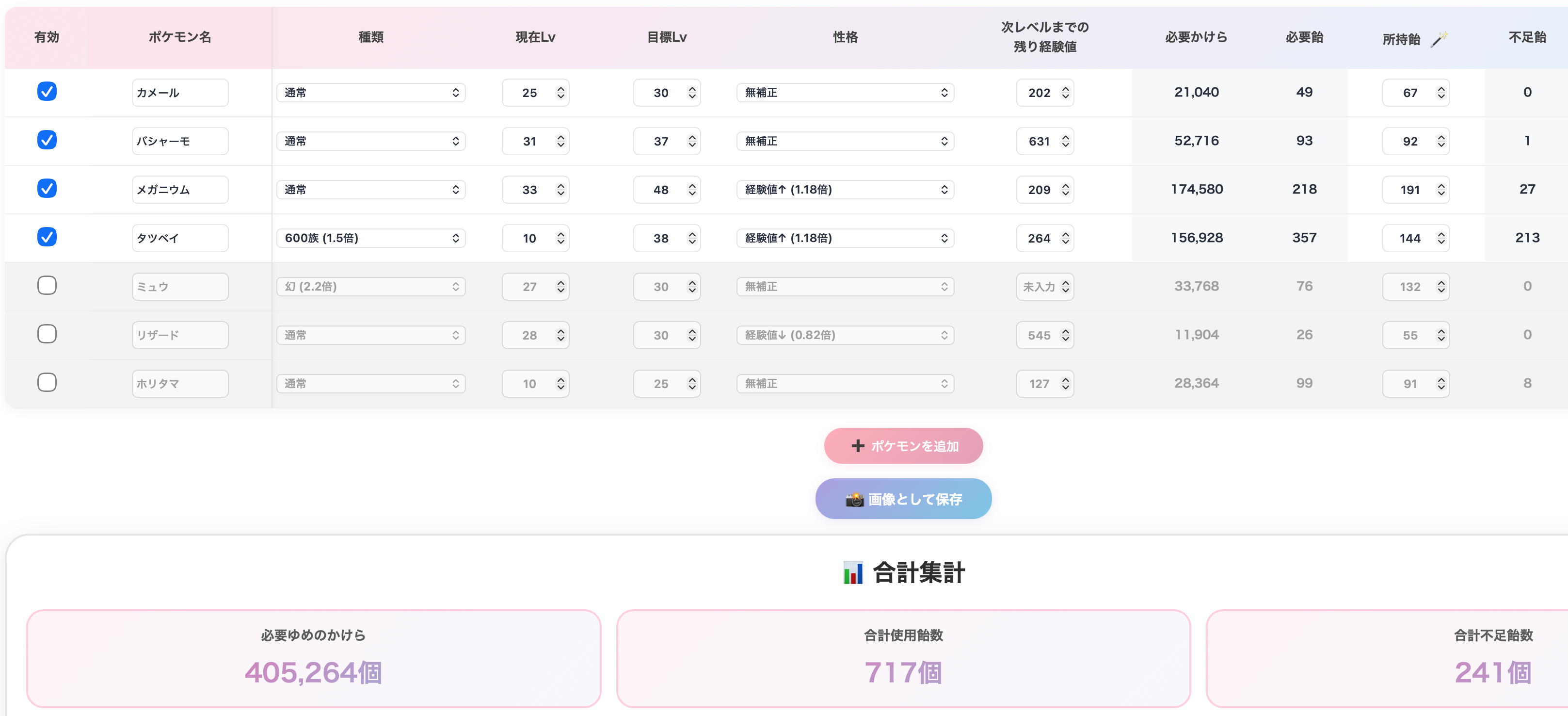Enable the ホリタマ row checkbox
The width and height of the screenshot is (1568, 716).
[47, 382]
